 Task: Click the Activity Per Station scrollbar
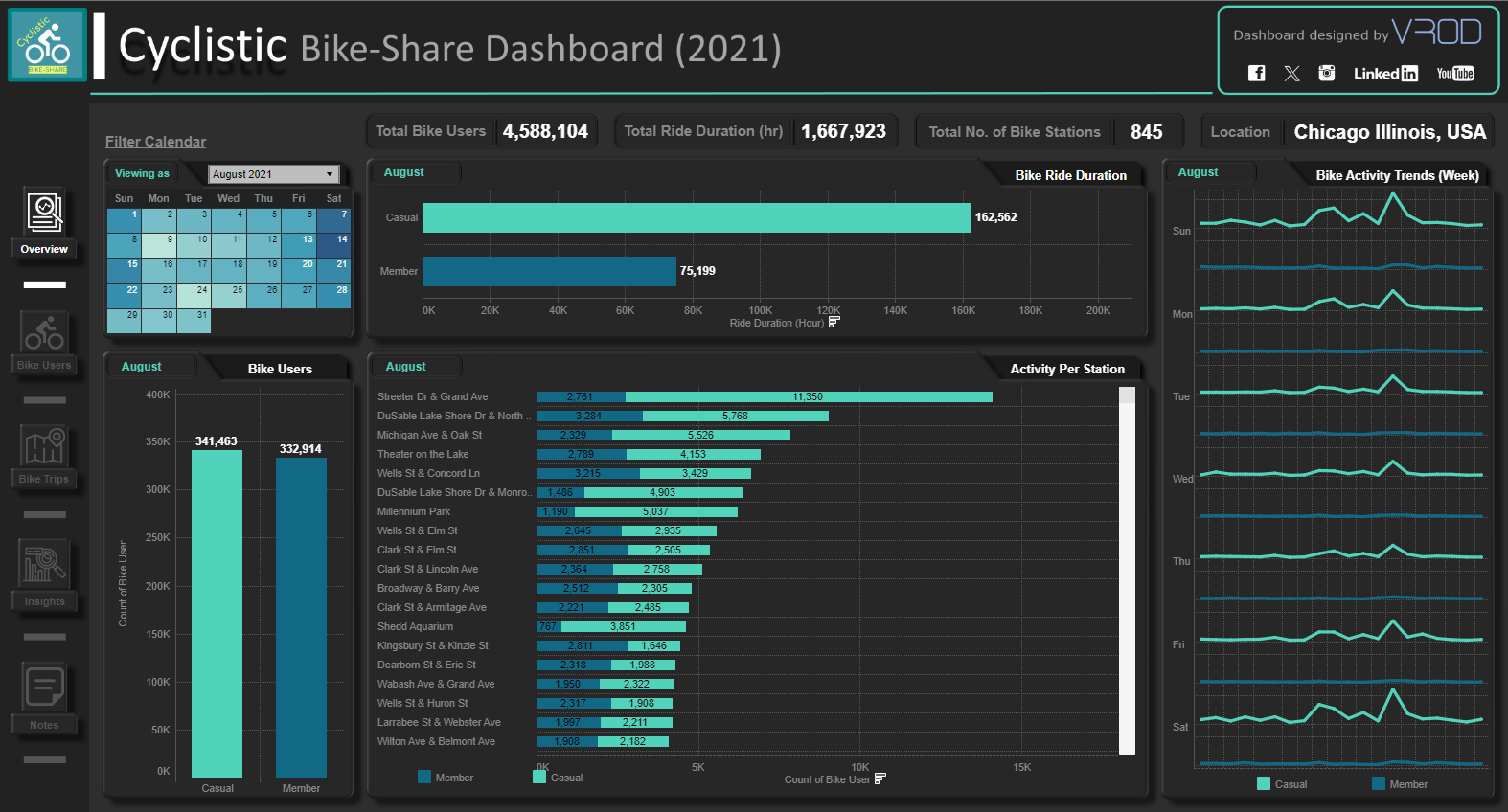click(x=1127, y=570)
